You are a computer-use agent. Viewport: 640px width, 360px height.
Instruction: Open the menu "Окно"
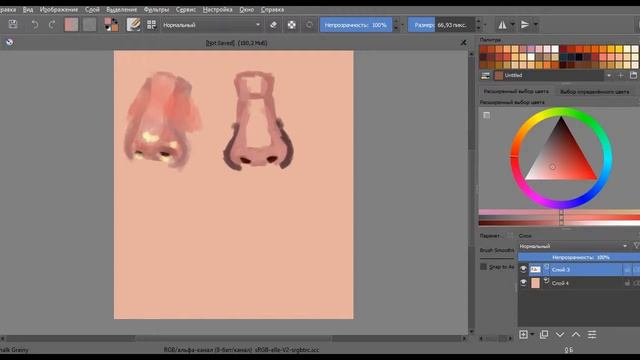(x=247, y=9)
